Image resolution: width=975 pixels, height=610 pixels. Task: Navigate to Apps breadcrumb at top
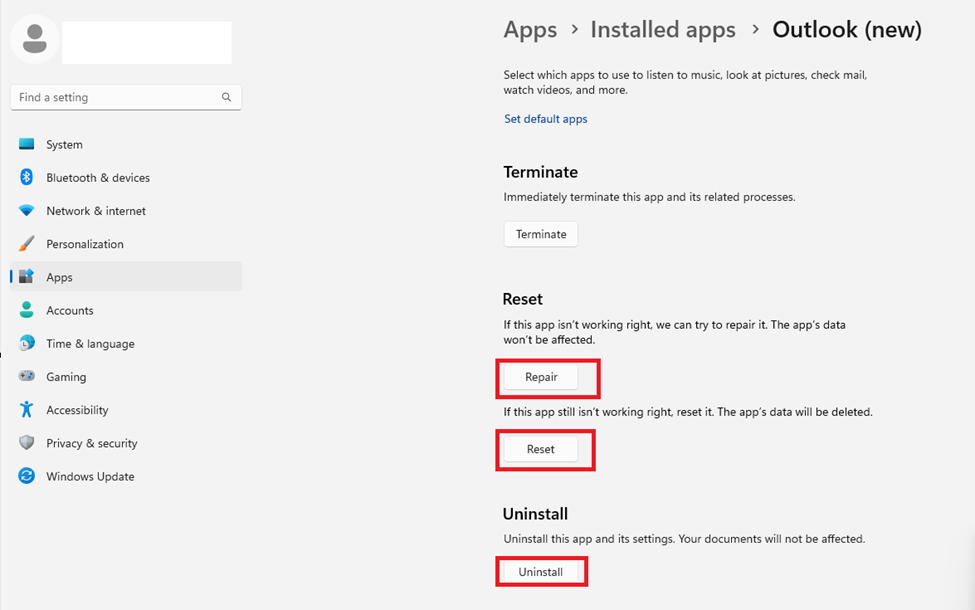click(530, 30)
